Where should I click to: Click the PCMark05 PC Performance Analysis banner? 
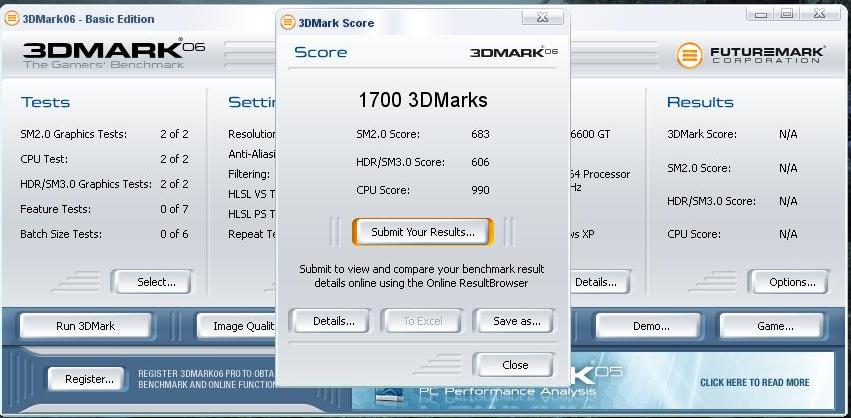pyautogui.click(x=593, y=380)
